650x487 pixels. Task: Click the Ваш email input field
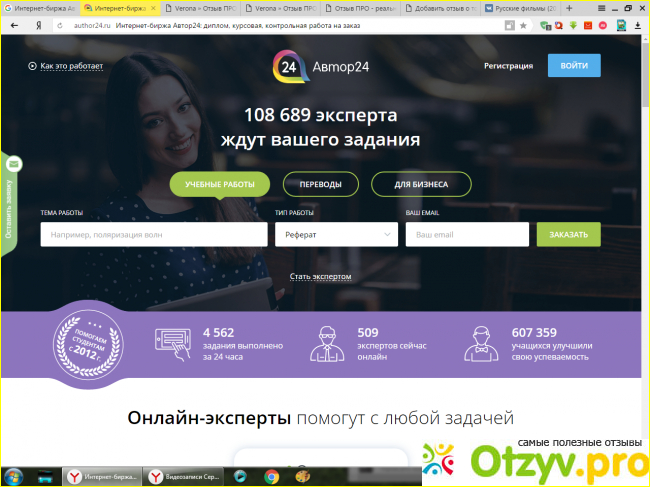[x=466, y=234]
